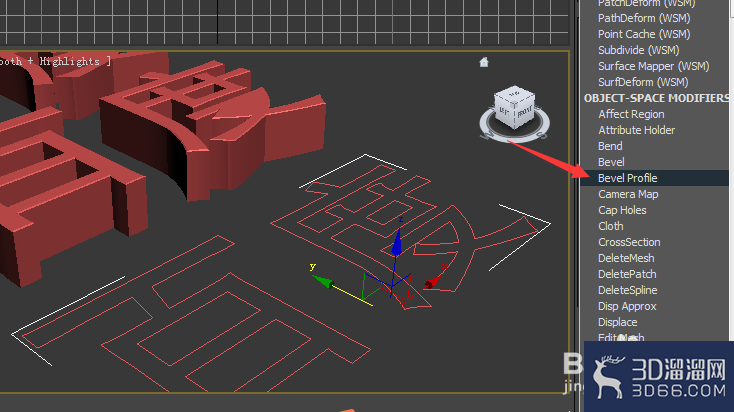Select the Attribute Holder modifier
Viewport: 734px width, 412px height.
[x=637, y=130]
